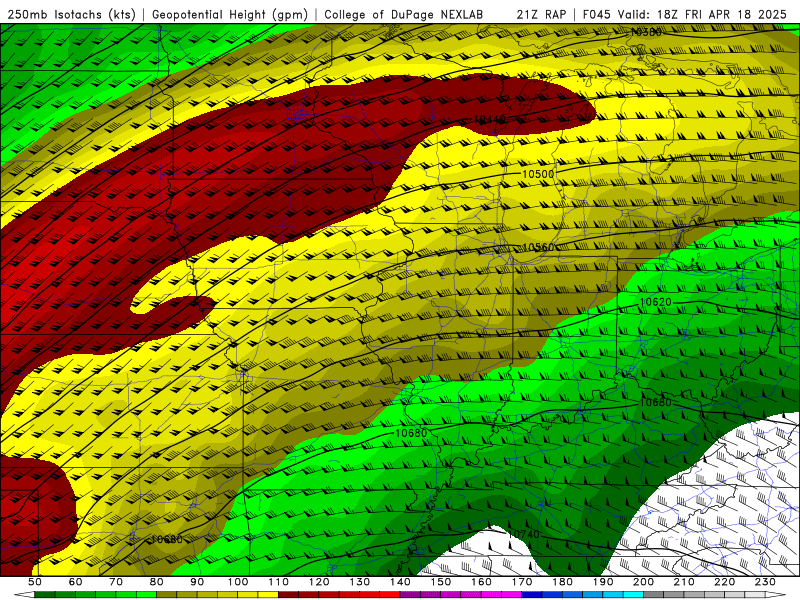Click the "College of DuPage NEXLAB" label

tap(404, 15)
